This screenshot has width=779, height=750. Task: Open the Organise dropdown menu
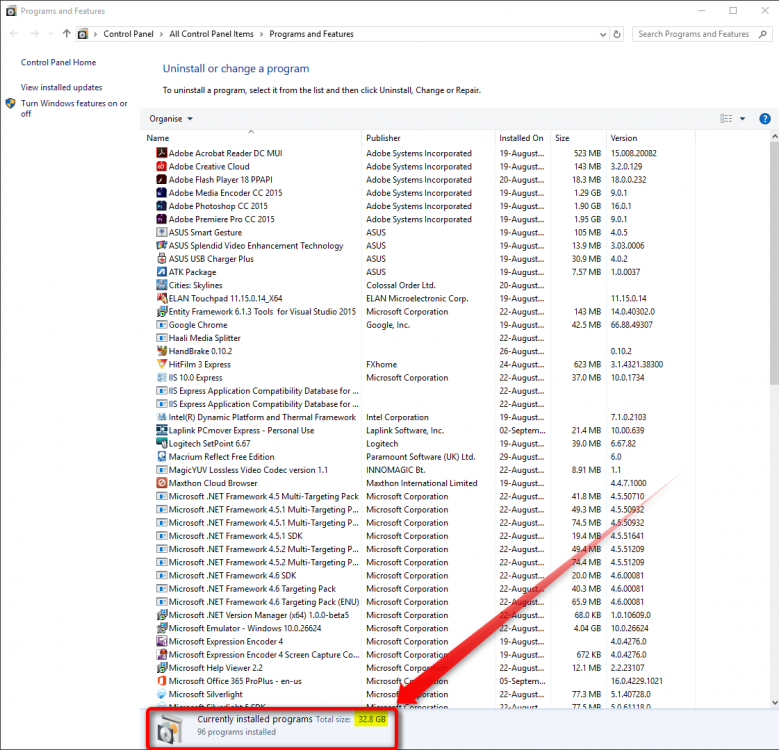point(171,119)
